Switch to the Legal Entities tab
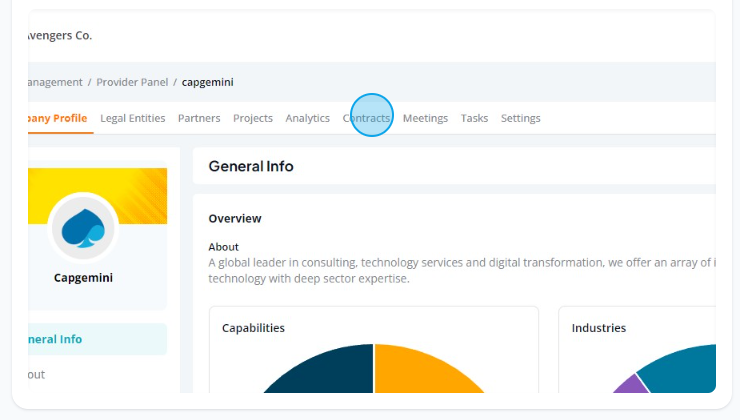 (x=133, y=118)
